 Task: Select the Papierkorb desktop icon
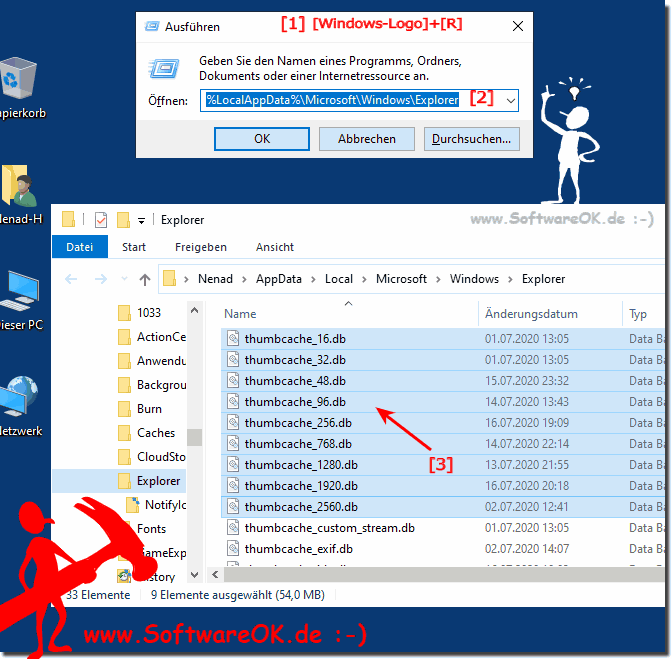[x=19, y=88]
